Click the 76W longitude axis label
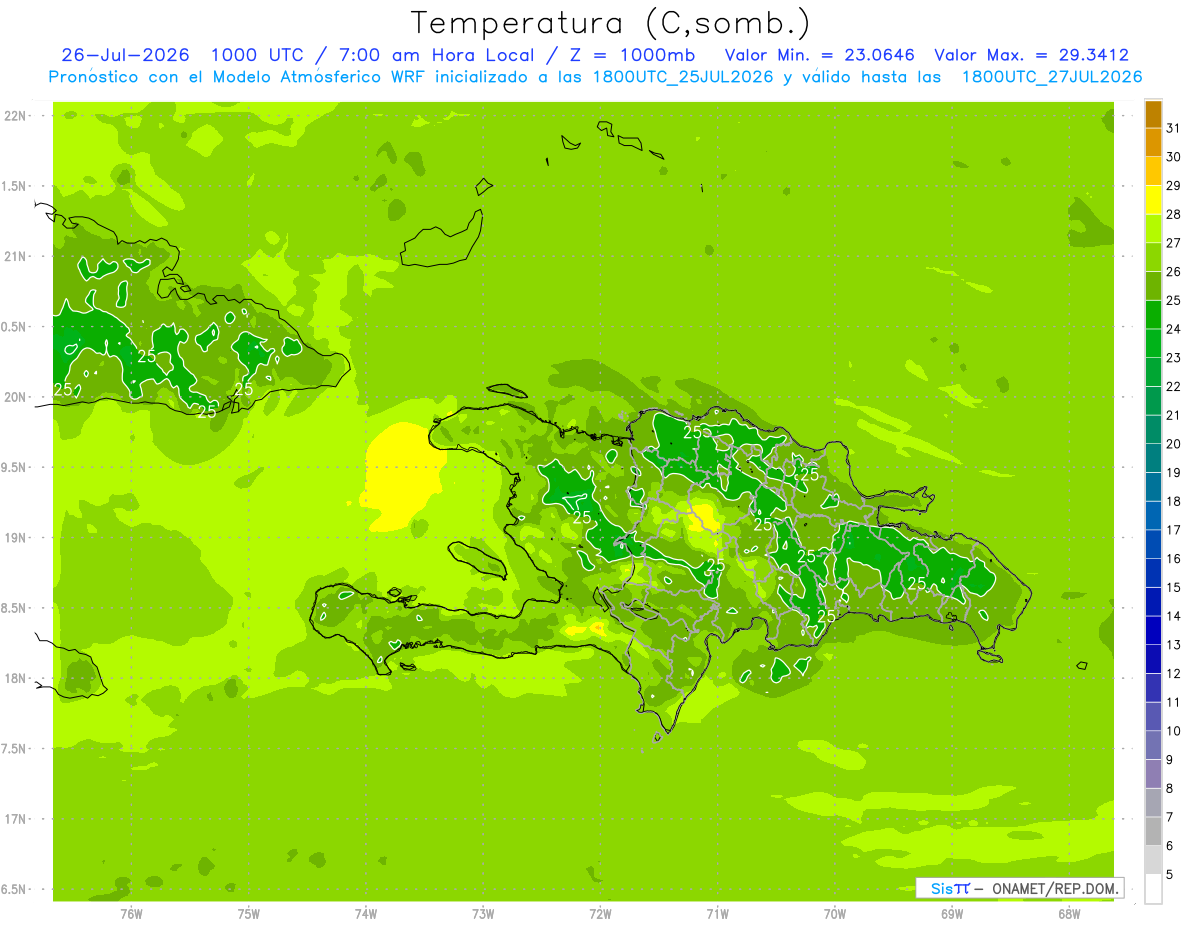 [x=131, y=914]
